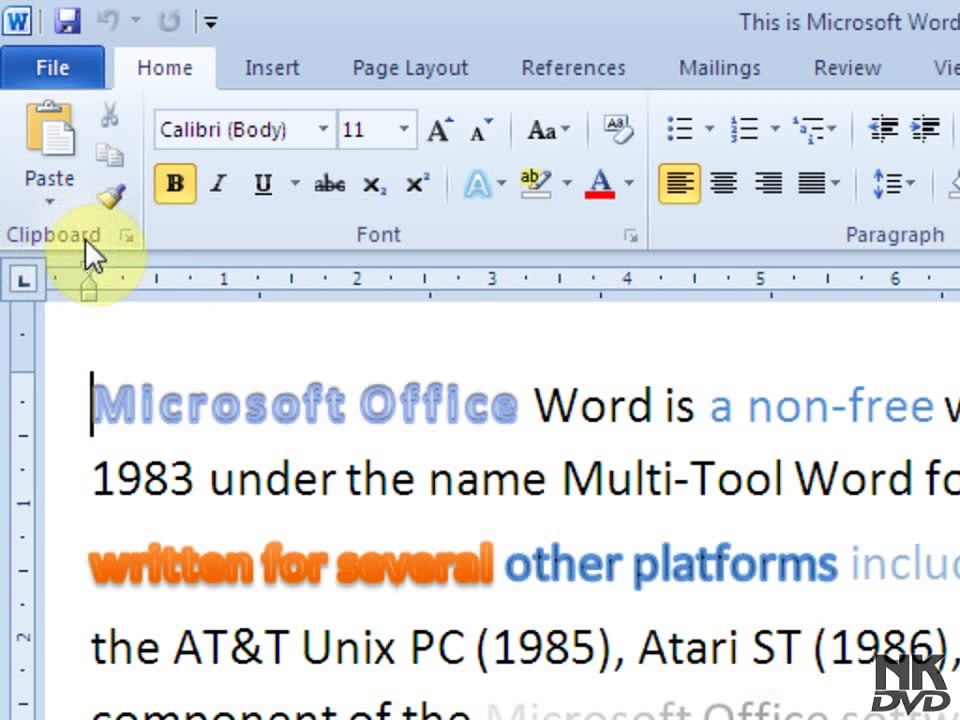
Task: Click the Decrease Indent icon
Action: 883,129
